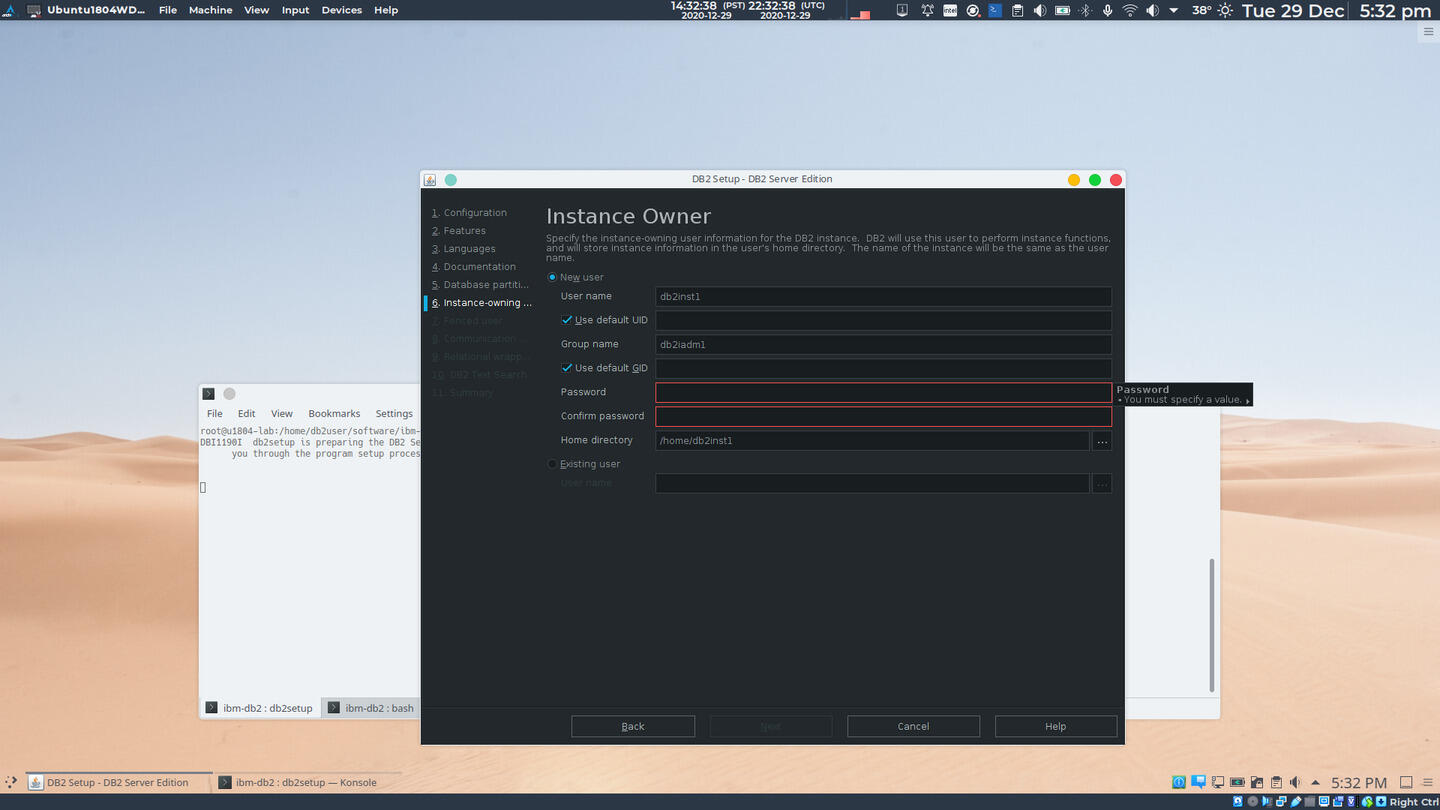Viewport: 1440px width, 810px height.
Task: Open the VirtualBox Input menu
Action: click(x=295, y=10)
